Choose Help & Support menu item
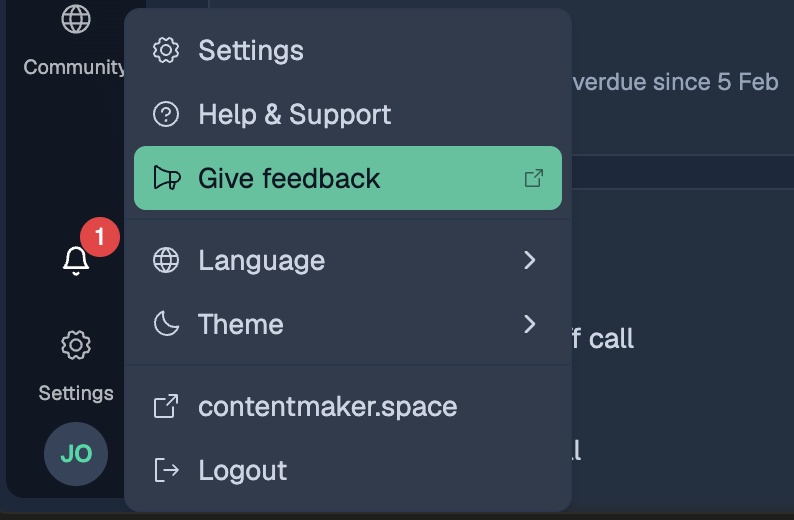 click(x=348, y=114)
